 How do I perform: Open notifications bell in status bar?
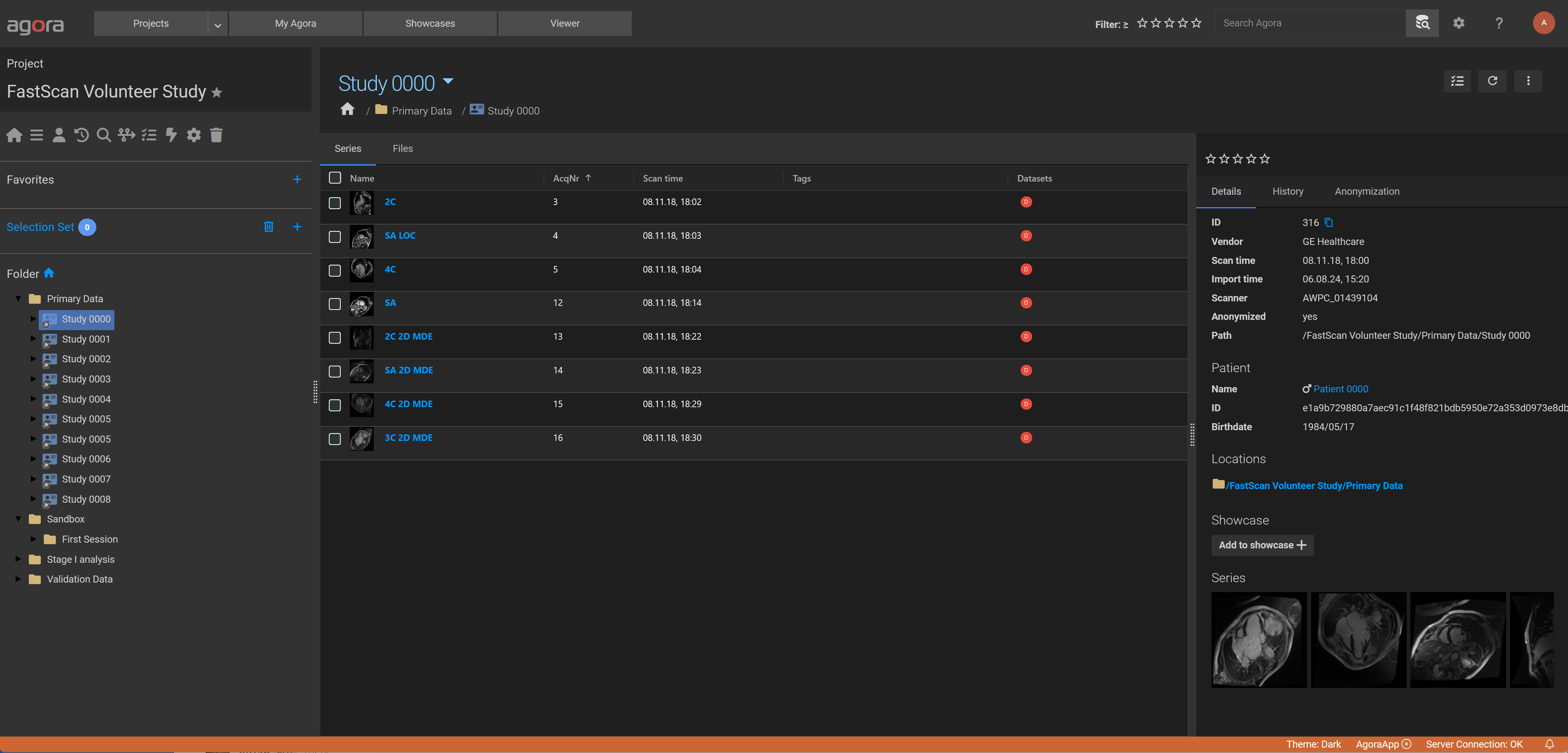(x=1549, y=744)
